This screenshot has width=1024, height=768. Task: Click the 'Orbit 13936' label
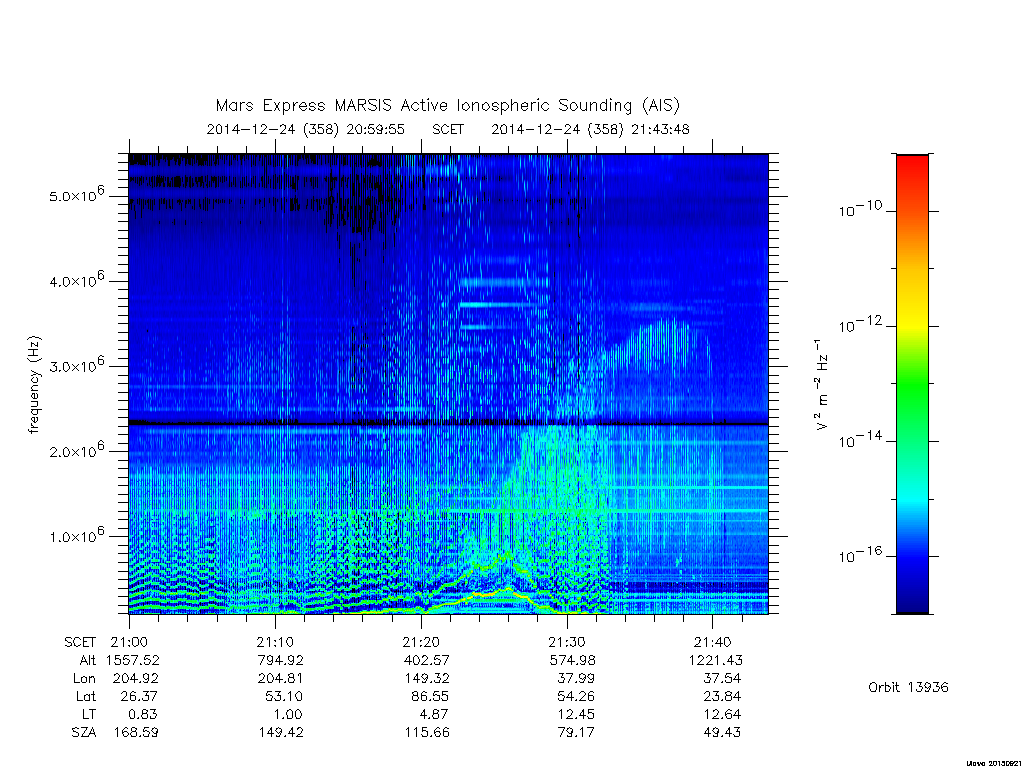coord(908,687)
